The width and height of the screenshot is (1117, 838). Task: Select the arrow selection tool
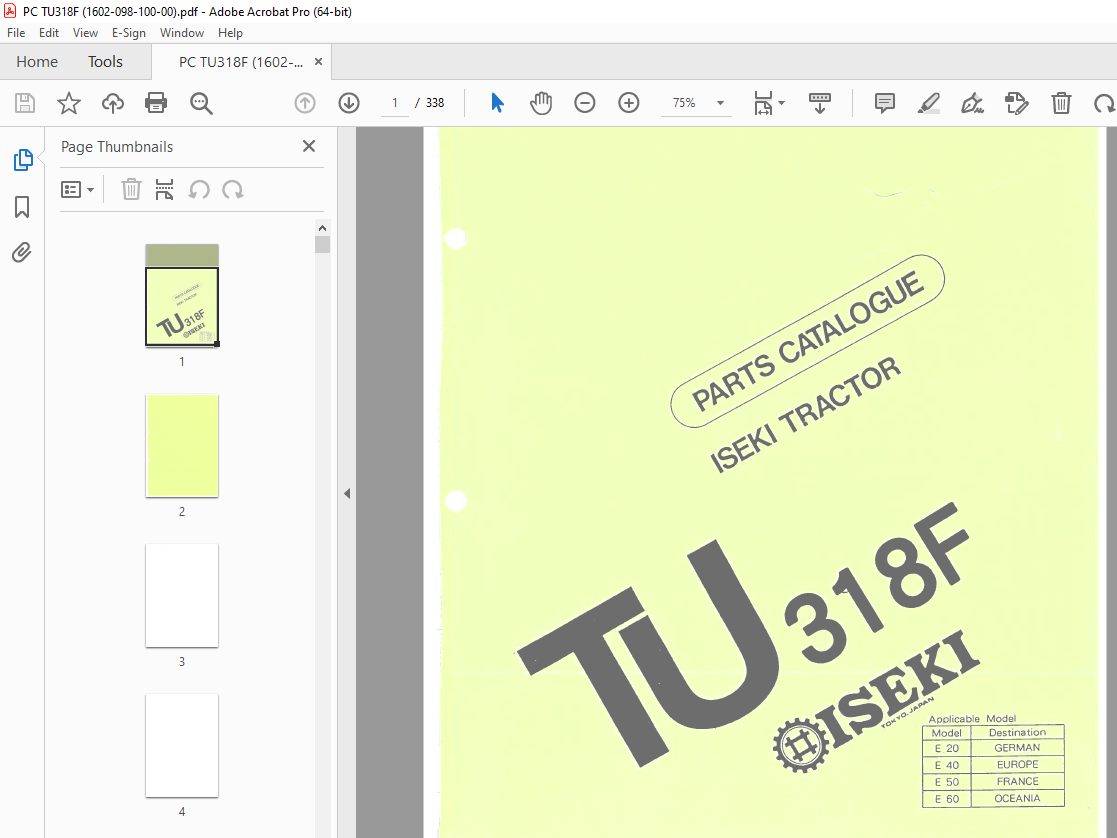point(497,103)
